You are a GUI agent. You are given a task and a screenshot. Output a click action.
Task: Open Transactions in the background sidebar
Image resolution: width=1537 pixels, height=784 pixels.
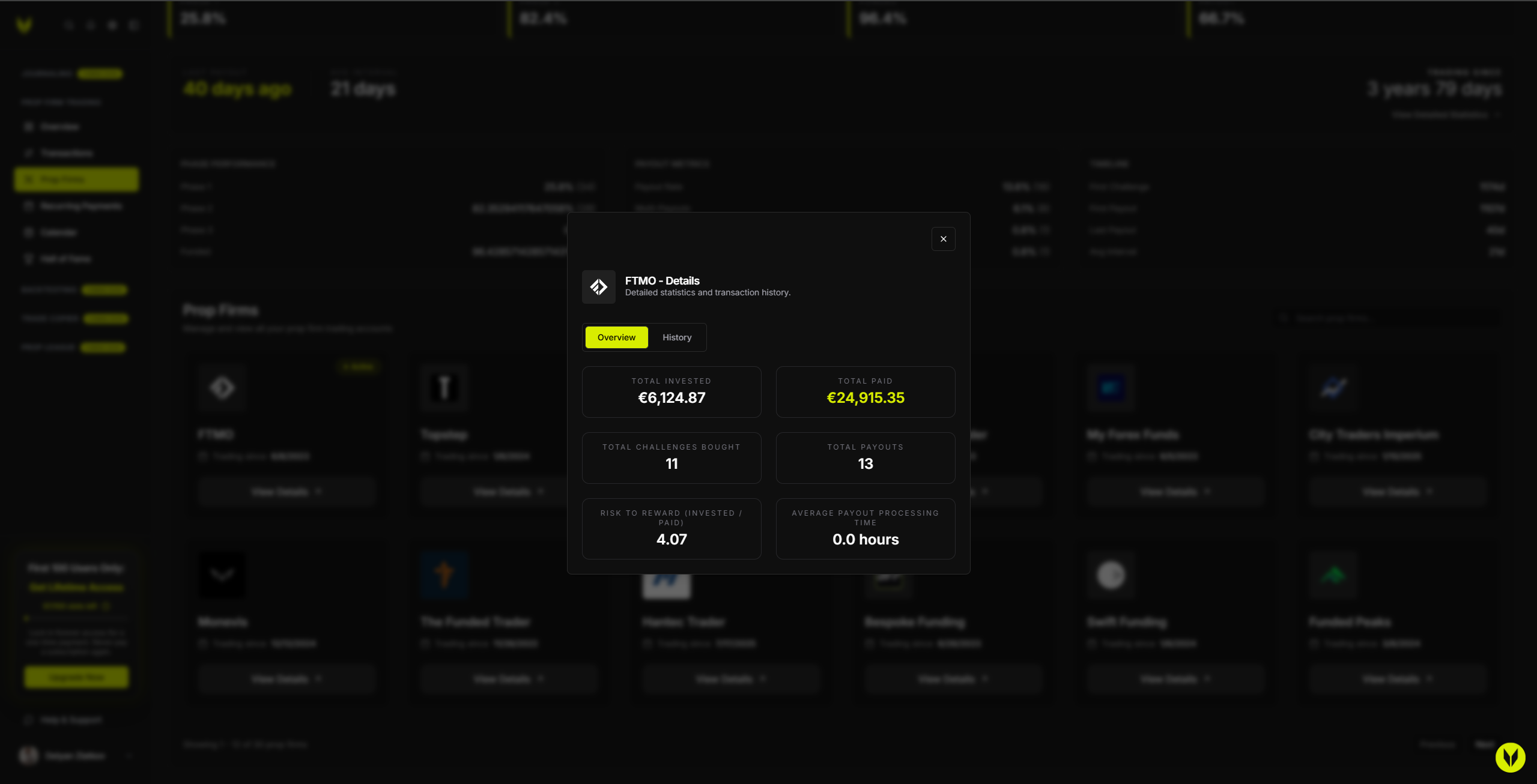coord(76,153)
